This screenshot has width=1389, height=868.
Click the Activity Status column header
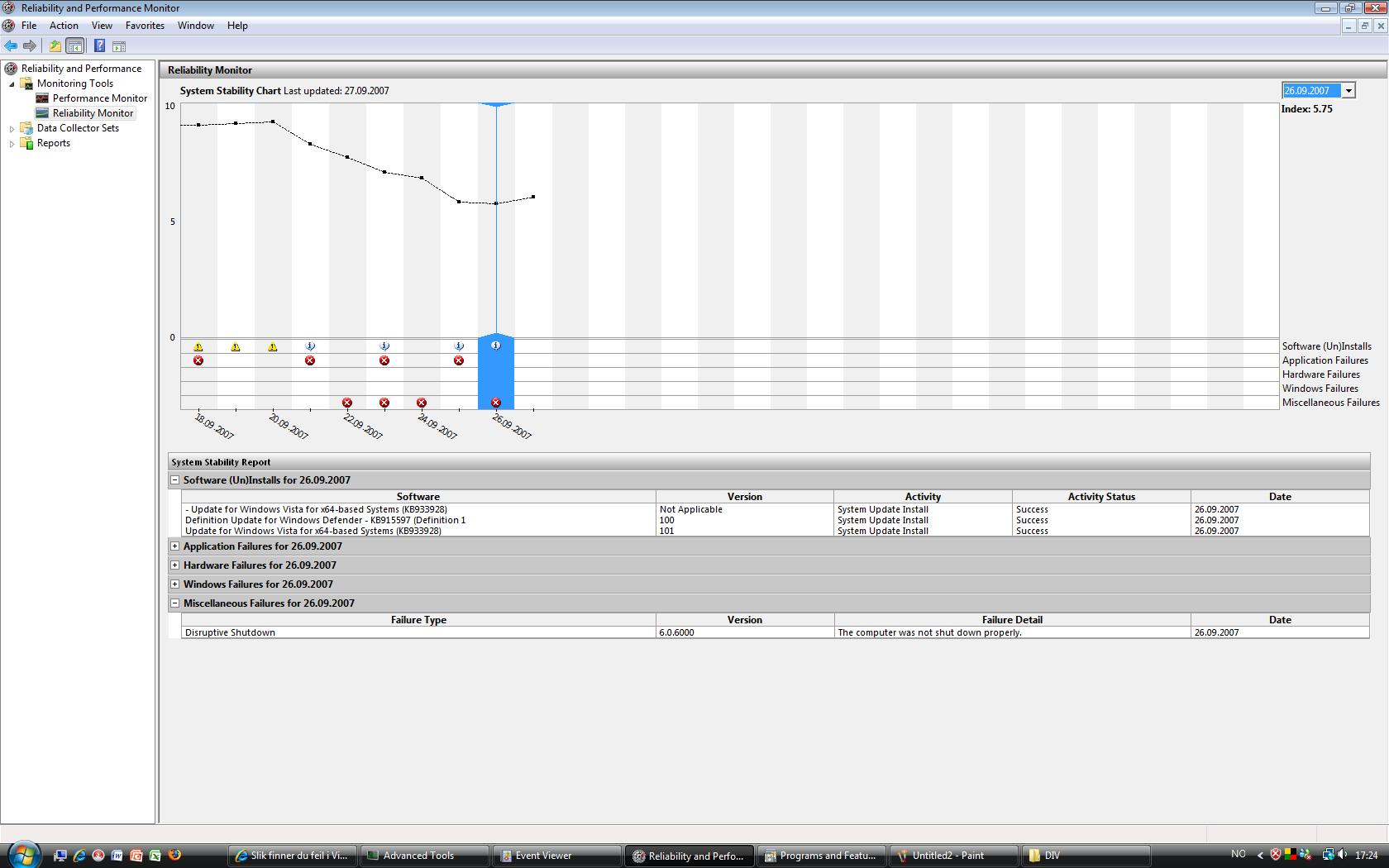point(1101,497)
